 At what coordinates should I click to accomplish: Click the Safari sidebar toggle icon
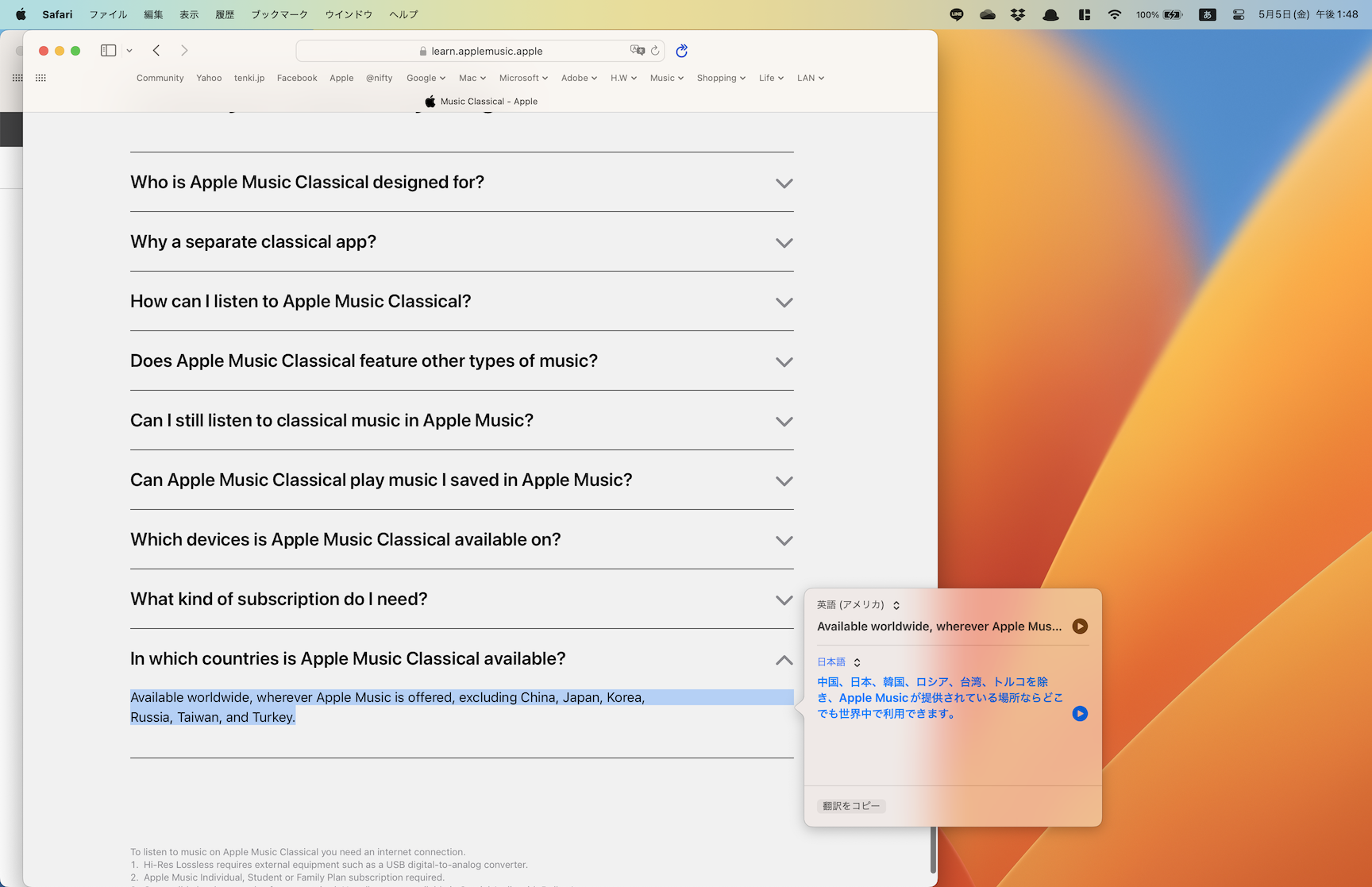point(109,51)
